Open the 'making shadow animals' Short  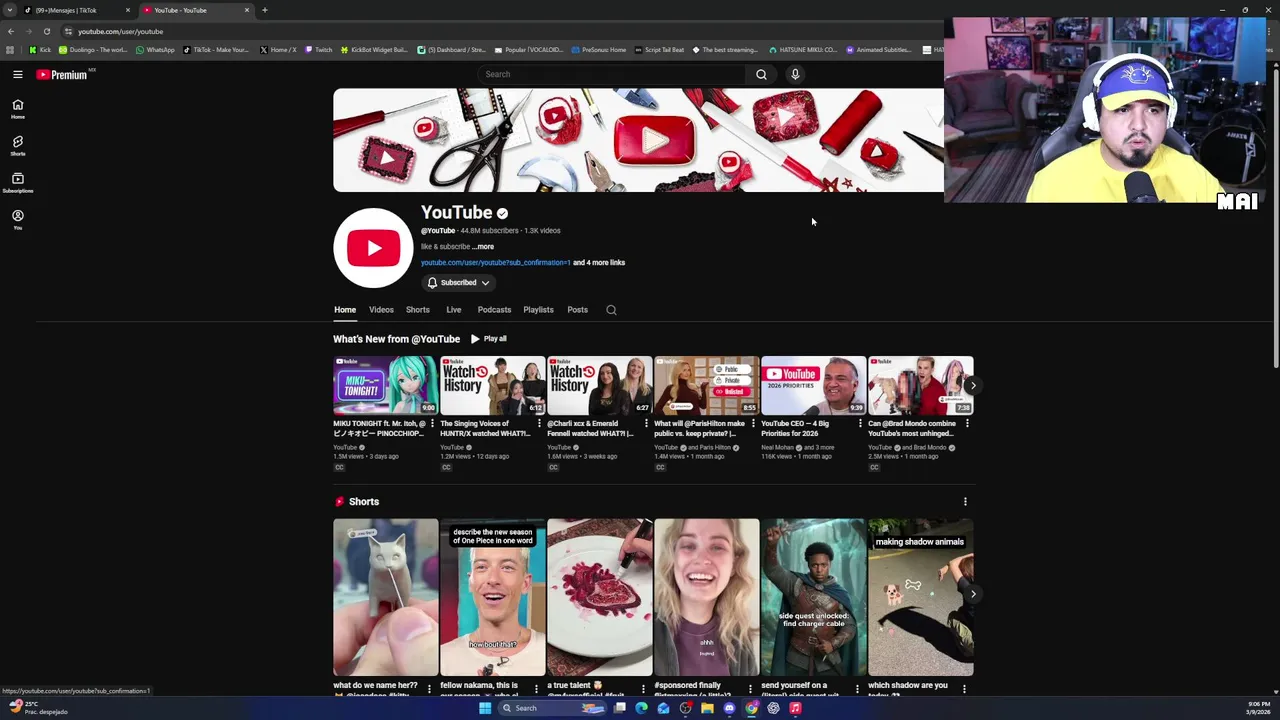pyautogui.click(x=920, y=597)
